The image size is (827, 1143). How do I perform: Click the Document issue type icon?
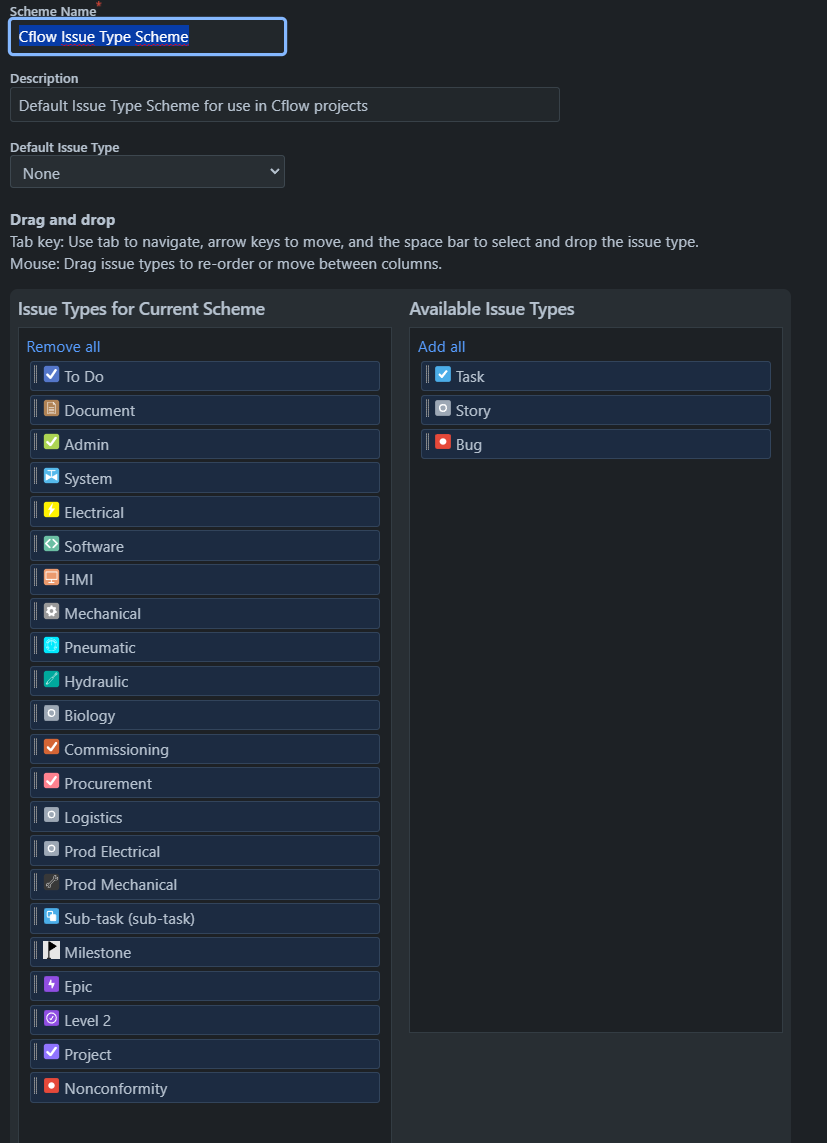coord(50,409)
